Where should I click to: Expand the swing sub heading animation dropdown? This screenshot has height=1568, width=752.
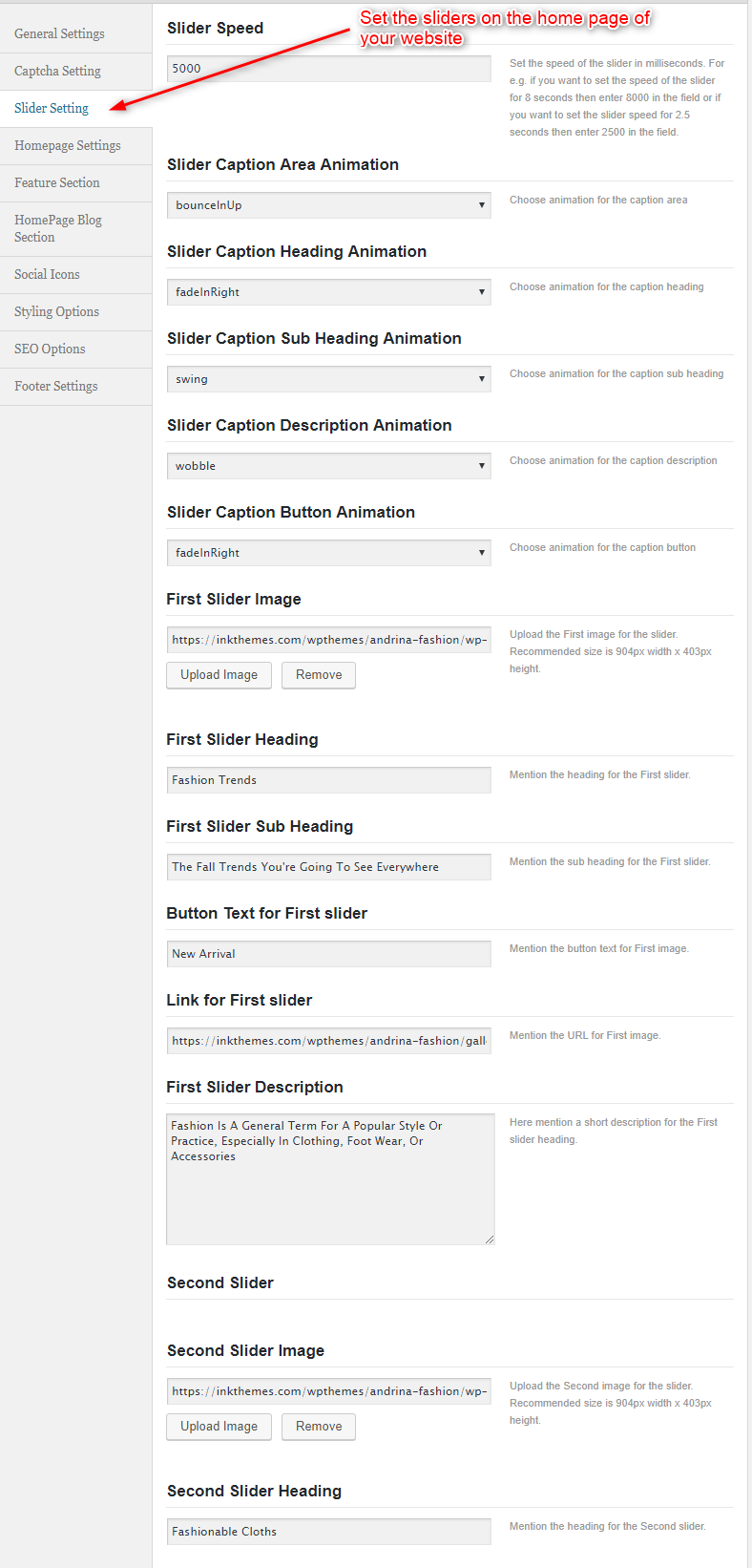329,379
